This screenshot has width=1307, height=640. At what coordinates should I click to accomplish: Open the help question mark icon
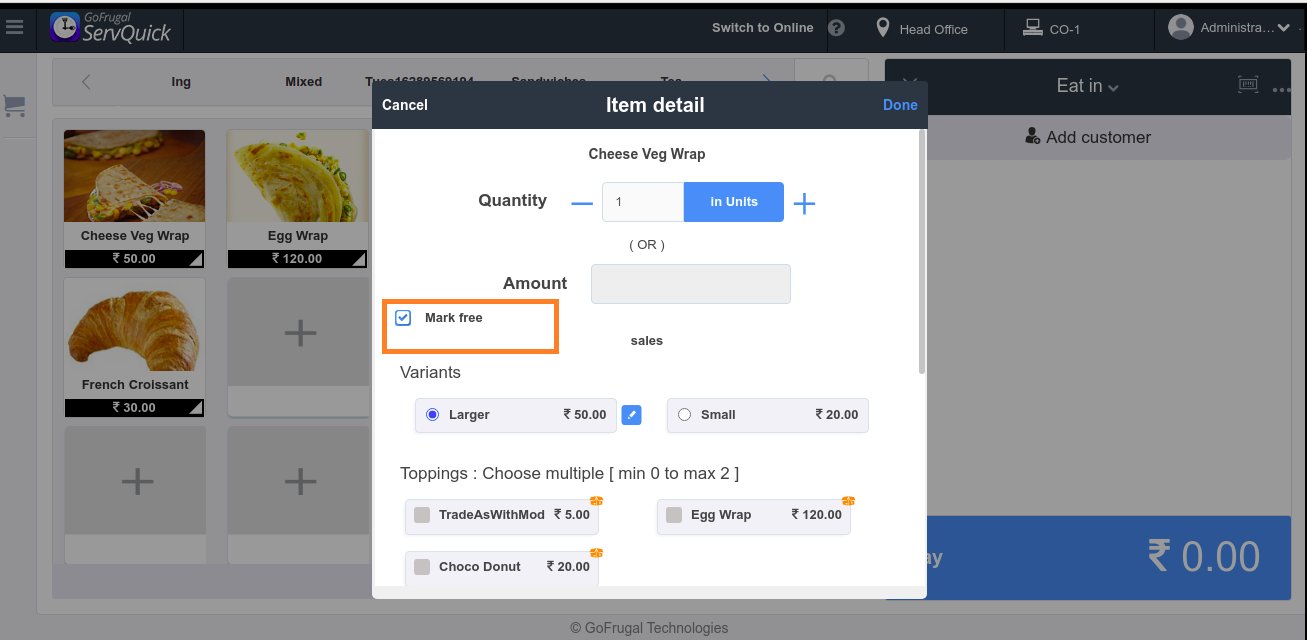[x=837, y=28]
